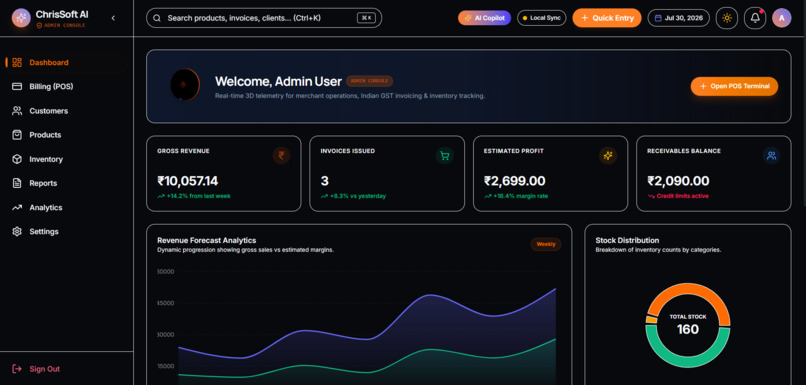Click the invoices issued count 3
Image resolution: width=806 pixels, height=385 pixels.
coord(324,181)
